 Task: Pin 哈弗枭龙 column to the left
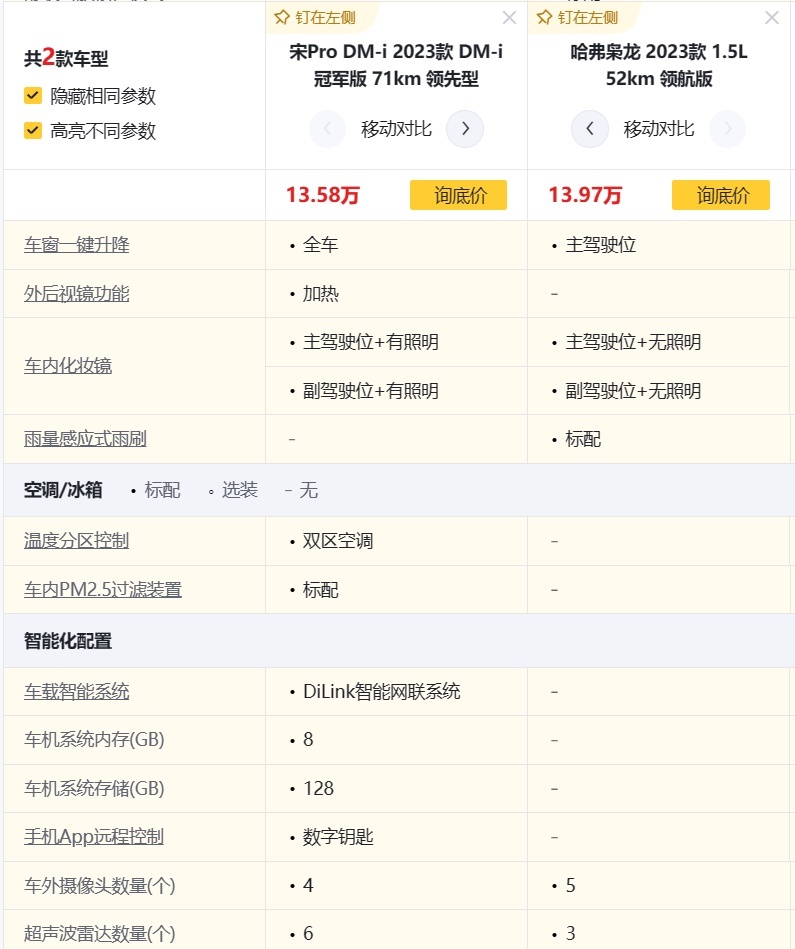click(x=577, y=18)
